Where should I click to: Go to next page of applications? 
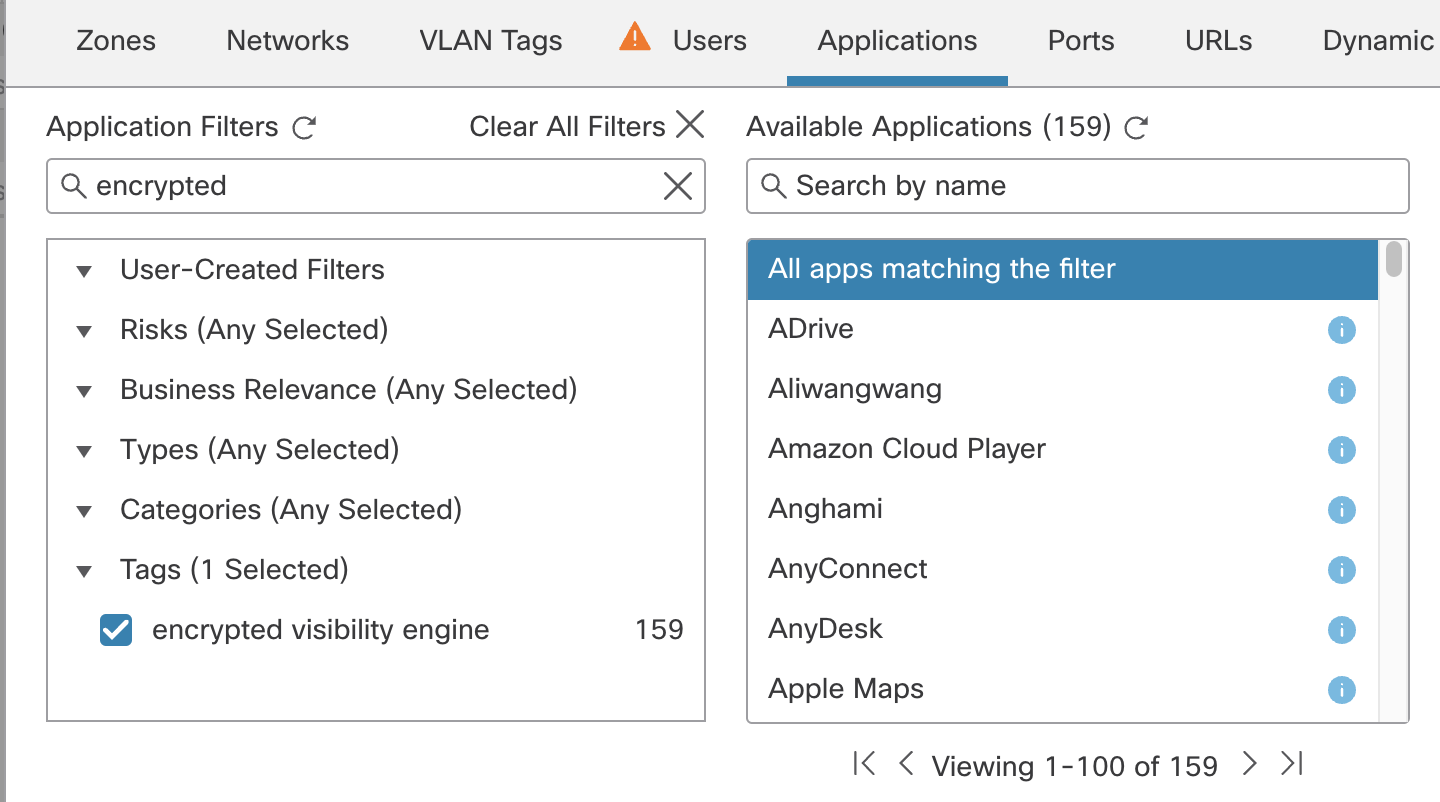(1249, 765)
